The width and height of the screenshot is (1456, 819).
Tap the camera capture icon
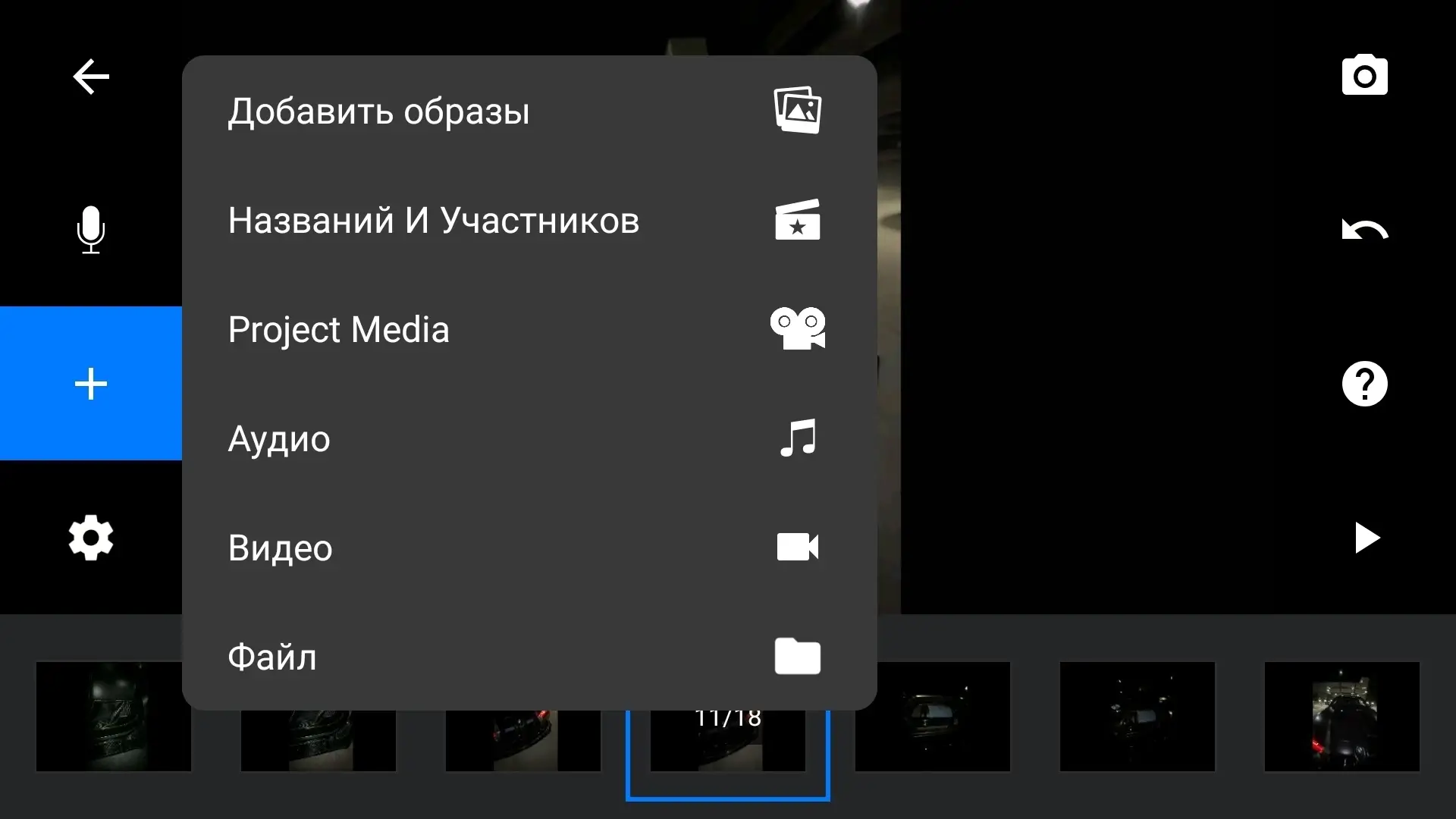click(x=1364, y=76)
